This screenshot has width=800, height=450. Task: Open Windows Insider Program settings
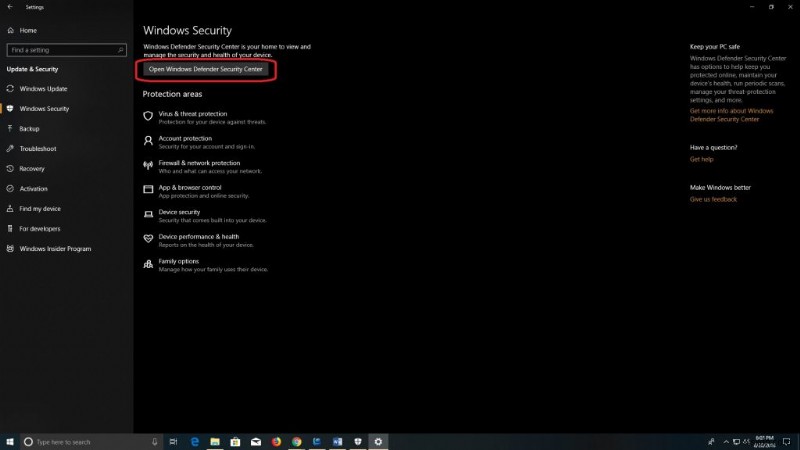tap(49, 248)
